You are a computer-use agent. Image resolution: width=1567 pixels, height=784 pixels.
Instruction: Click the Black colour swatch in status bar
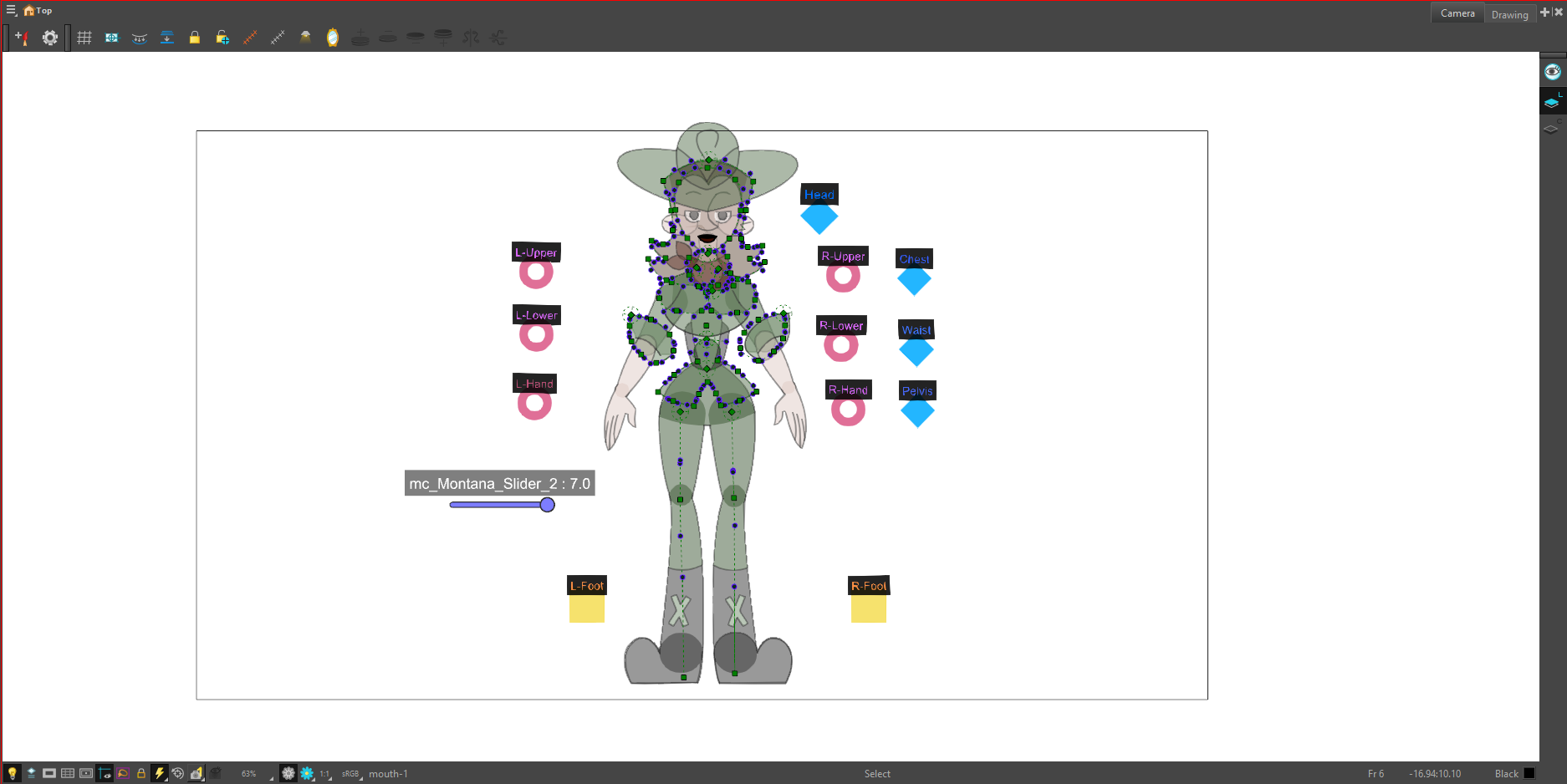[1529, 773]
